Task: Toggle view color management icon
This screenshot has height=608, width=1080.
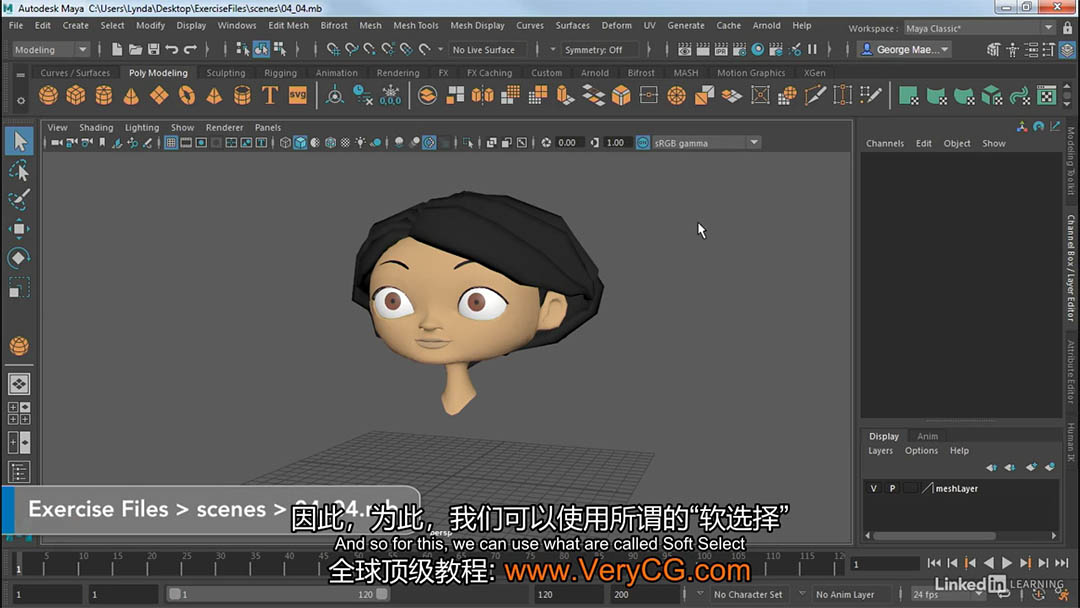Action: pyautogui.click(x=642, y=143)
